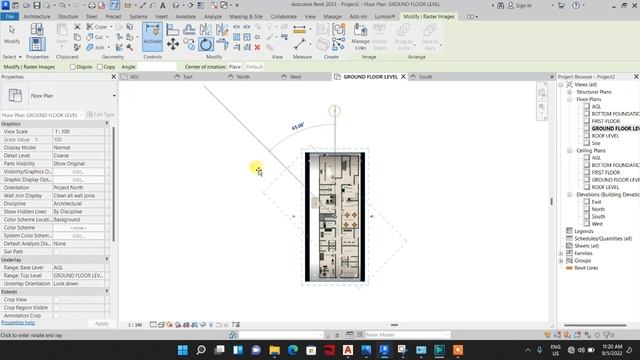
Task: Select the Mirror Draw Axis tool
Action: [x=222, y=29]
